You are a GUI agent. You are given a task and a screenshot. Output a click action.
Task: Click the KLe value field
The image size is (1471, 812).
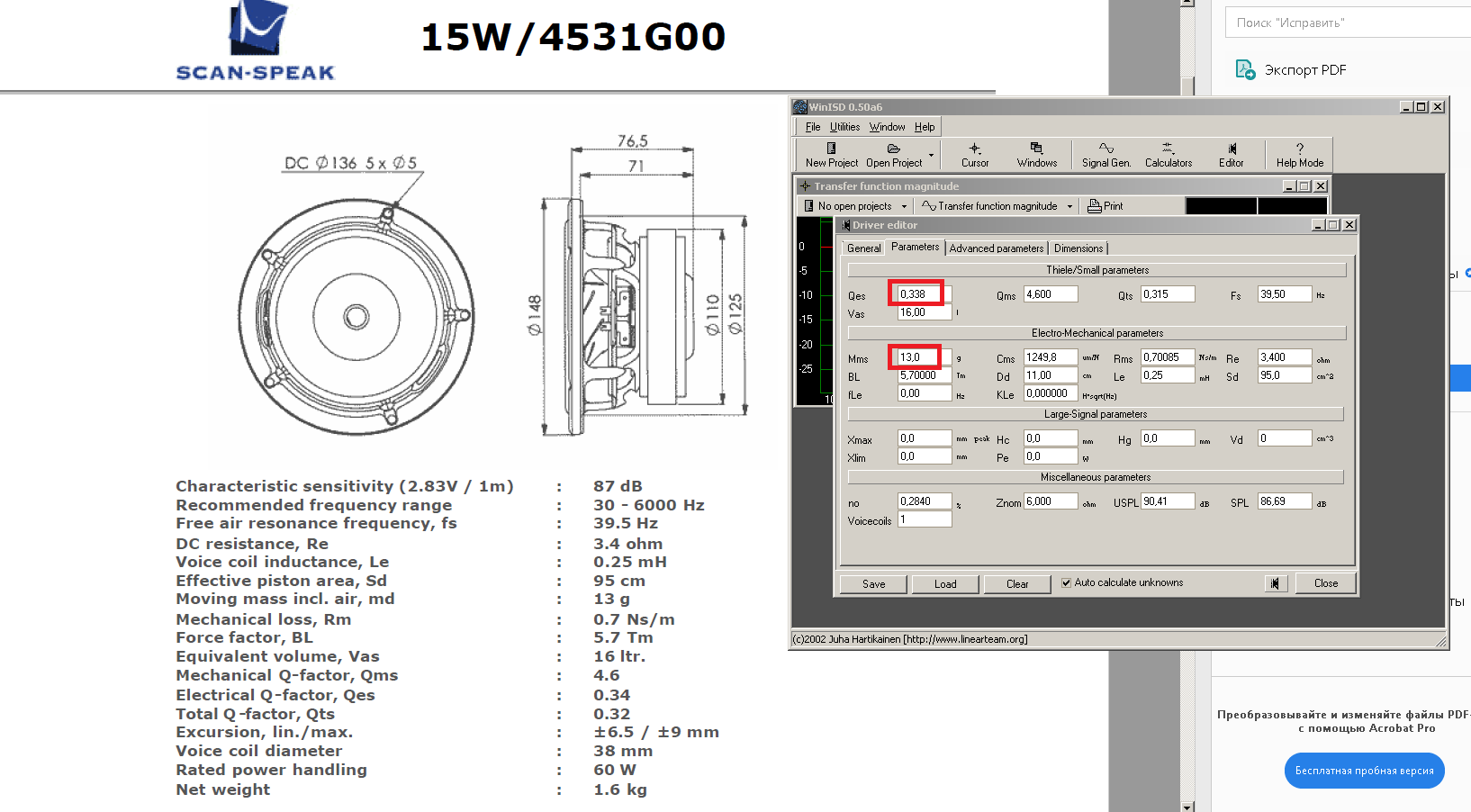pyautogui.click(x=1051, y=393)
